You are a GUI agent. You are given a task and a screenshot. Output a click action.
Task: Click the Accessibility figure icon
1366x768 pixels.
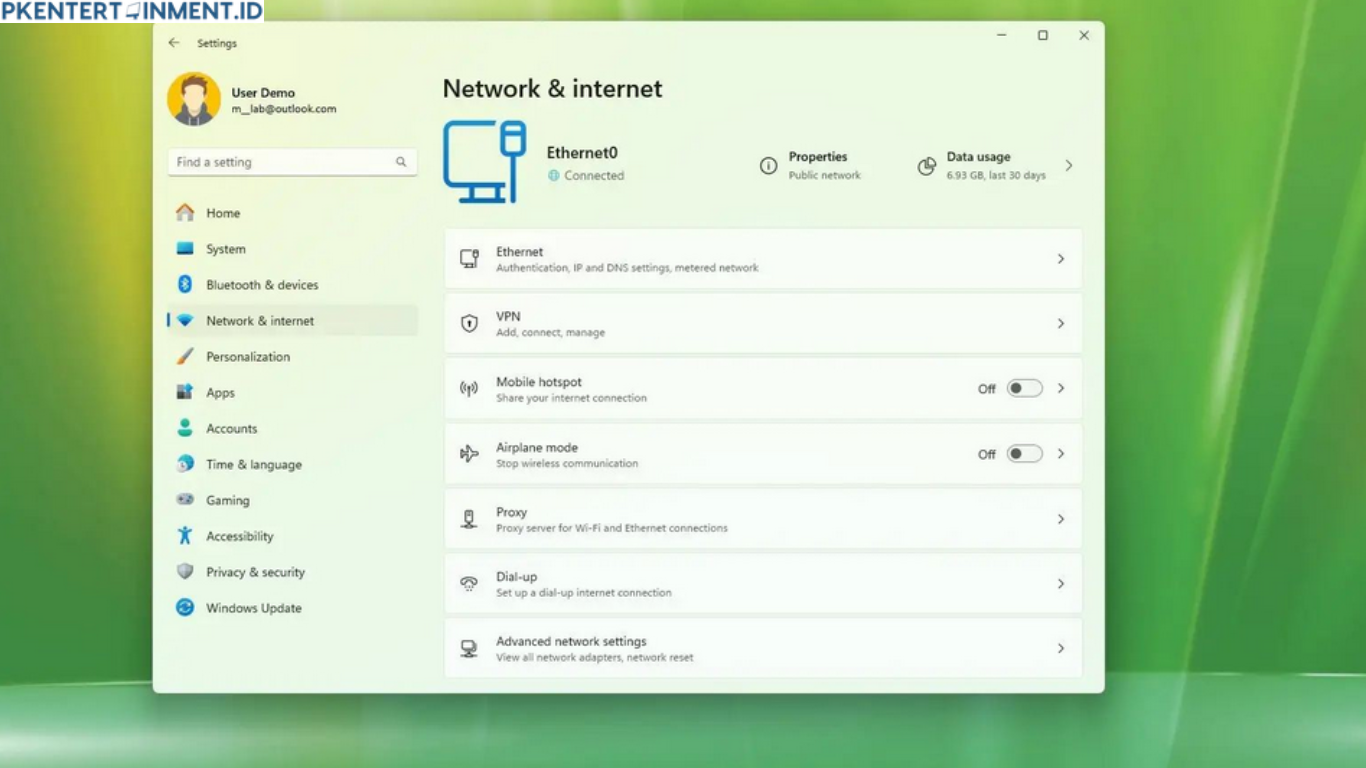[x=185, y=536]
